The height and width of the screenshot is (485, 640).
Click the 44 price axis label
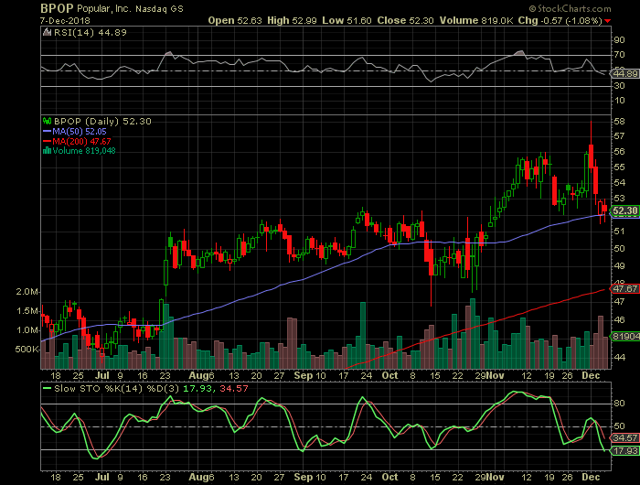[619, 357]
